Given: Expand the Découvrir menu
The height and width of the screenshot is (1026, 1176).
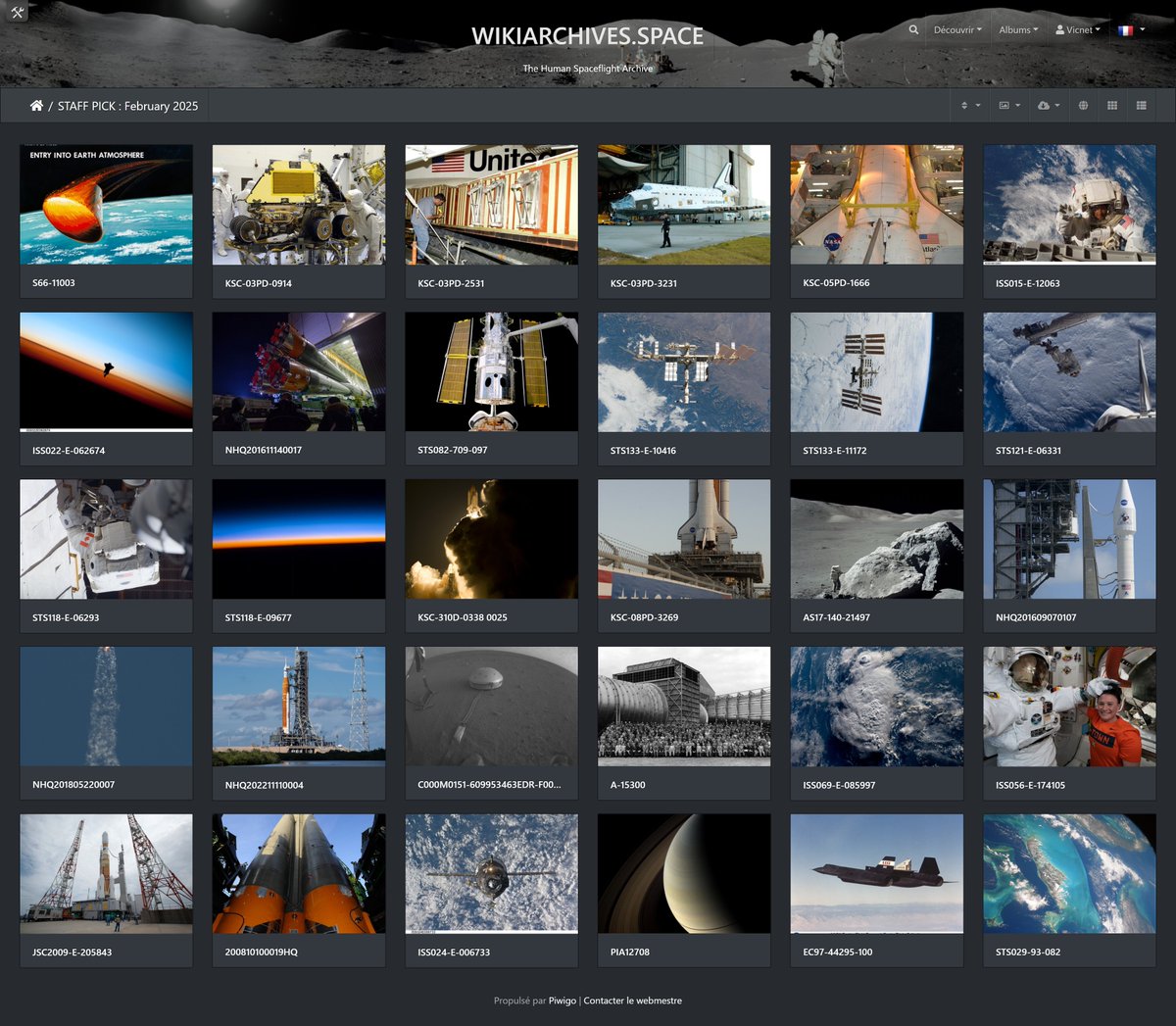Looking at the screenshot, I should coord(957,29).
